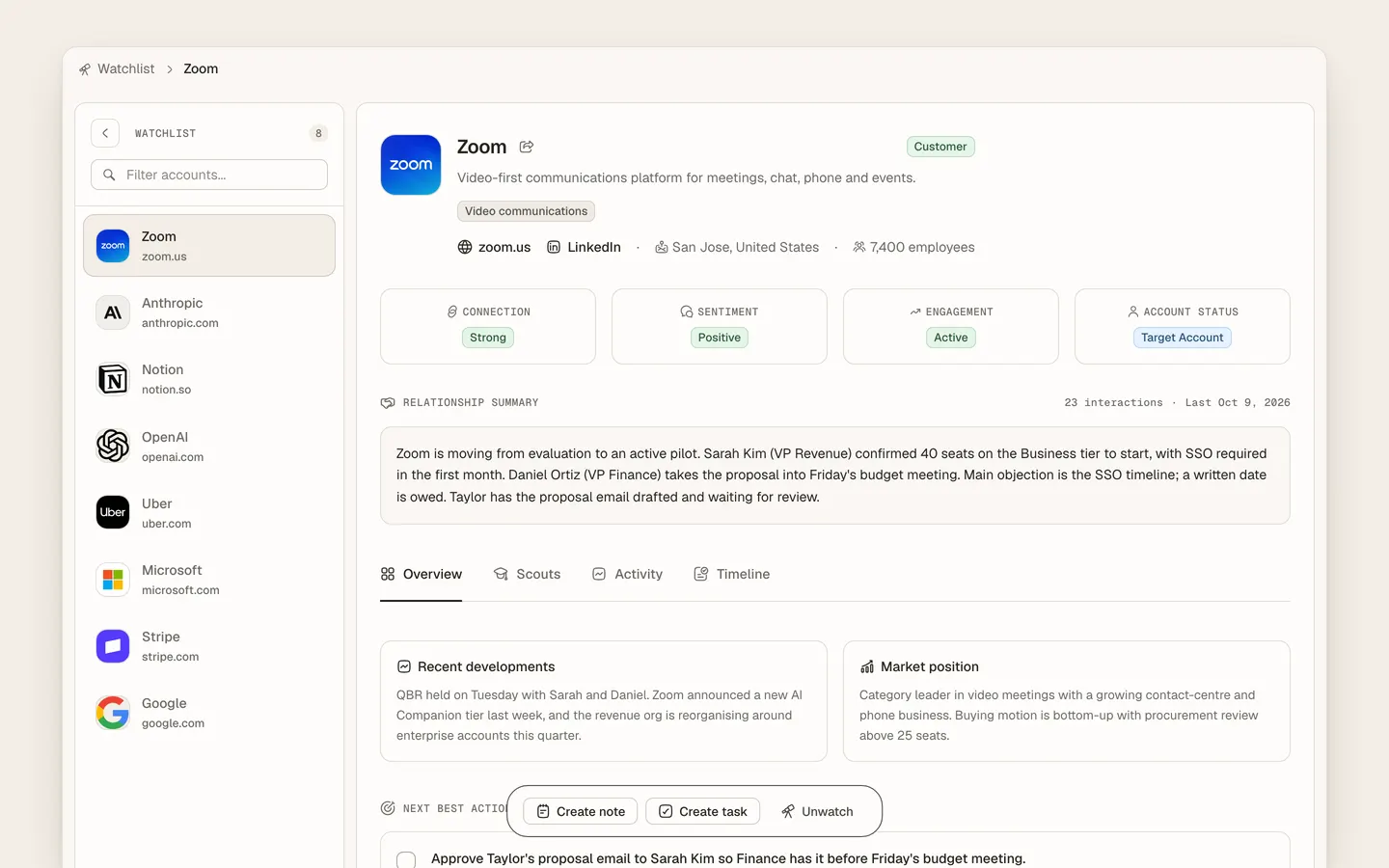
Task: Click the 7,400 employees text
Action: coord(922,247)
